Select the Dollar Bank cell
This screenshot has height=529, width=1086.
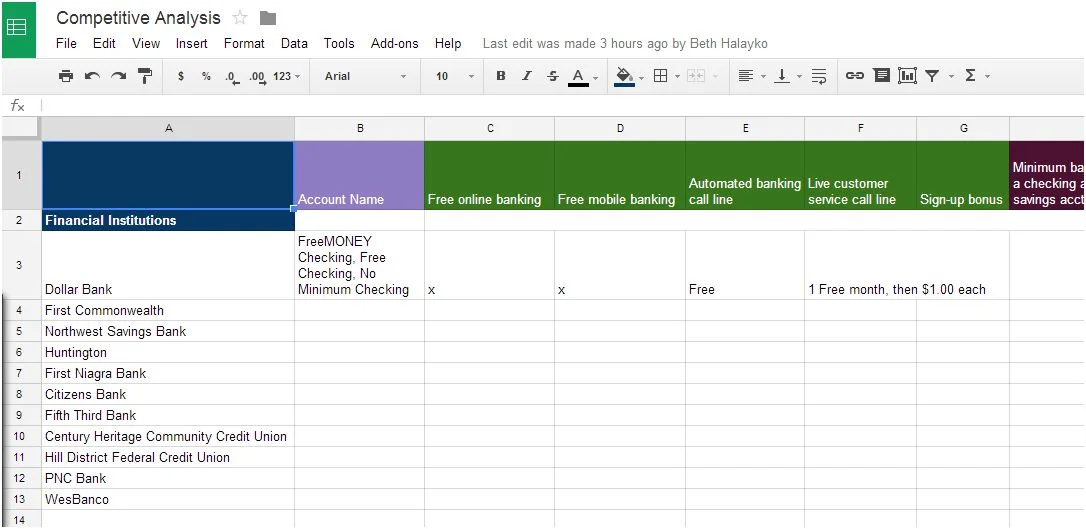click(168, 265)
